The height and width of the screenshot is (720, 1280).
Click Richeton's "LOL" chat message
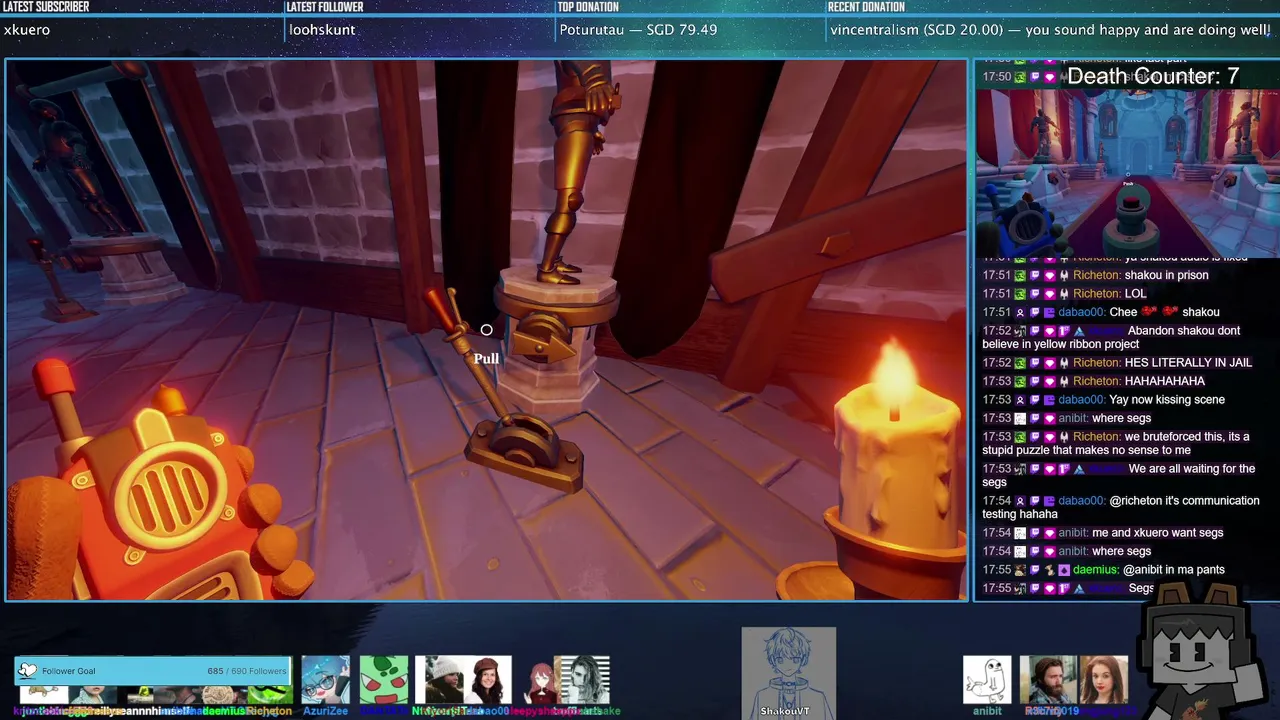1135,294
